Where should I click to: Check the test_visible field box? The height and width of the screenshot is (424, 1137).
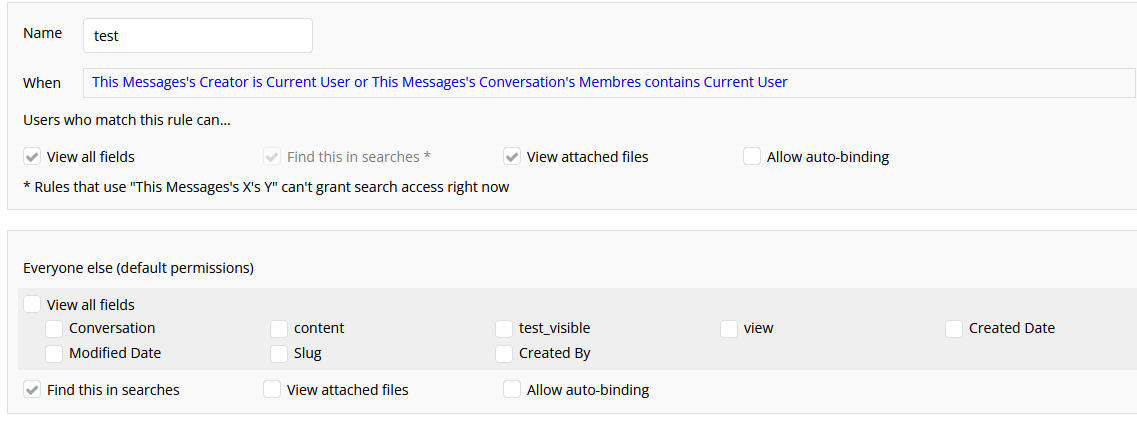[x=504, y=328]
